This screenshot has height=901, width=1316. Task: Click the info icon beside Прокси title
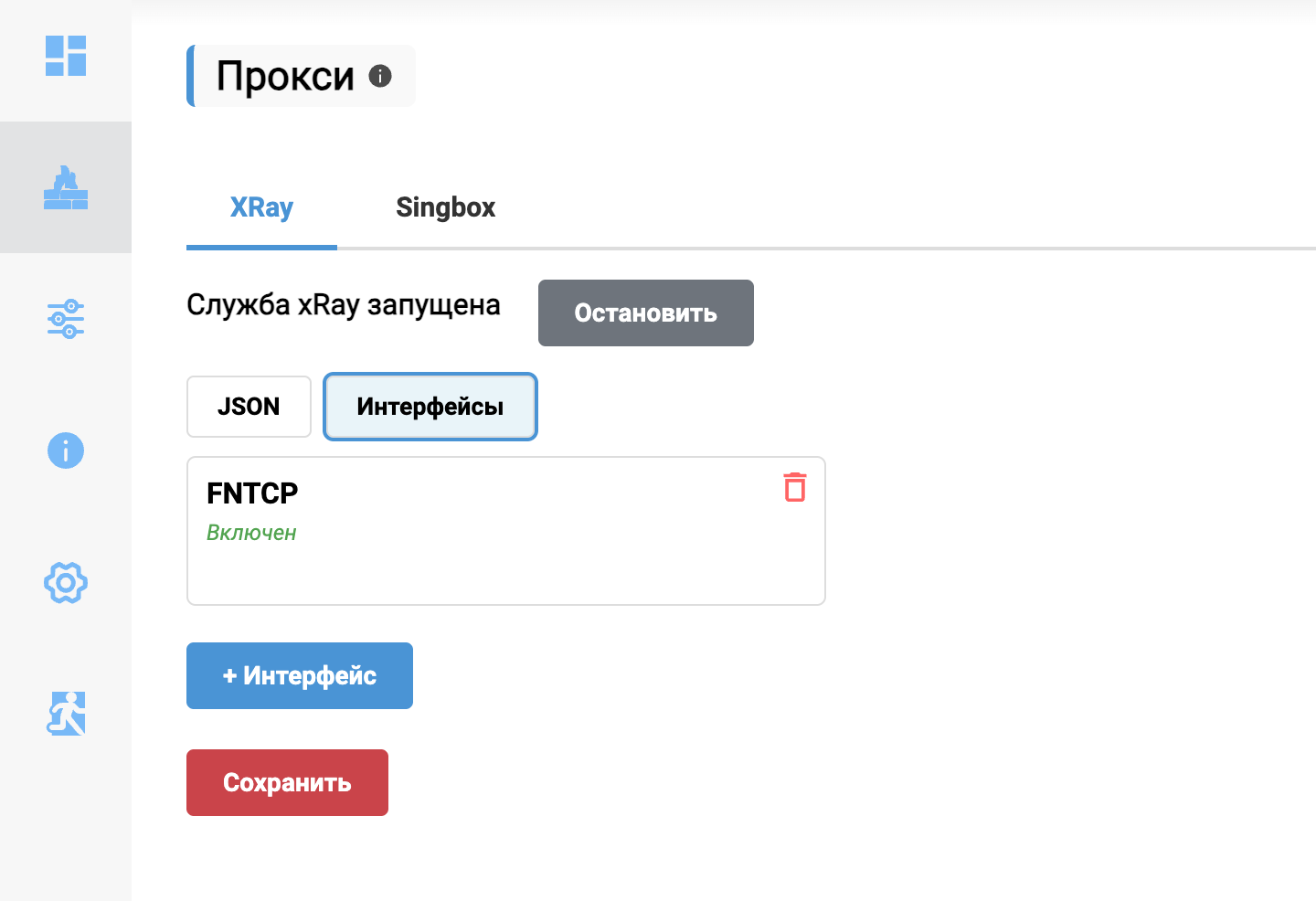380,76
